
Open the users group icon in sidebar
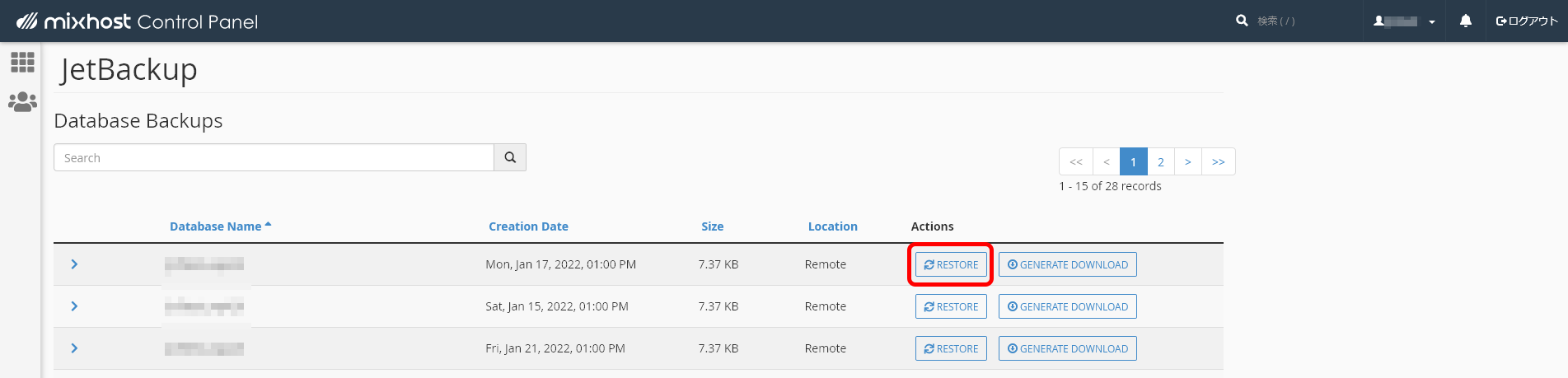click(22, 102)
